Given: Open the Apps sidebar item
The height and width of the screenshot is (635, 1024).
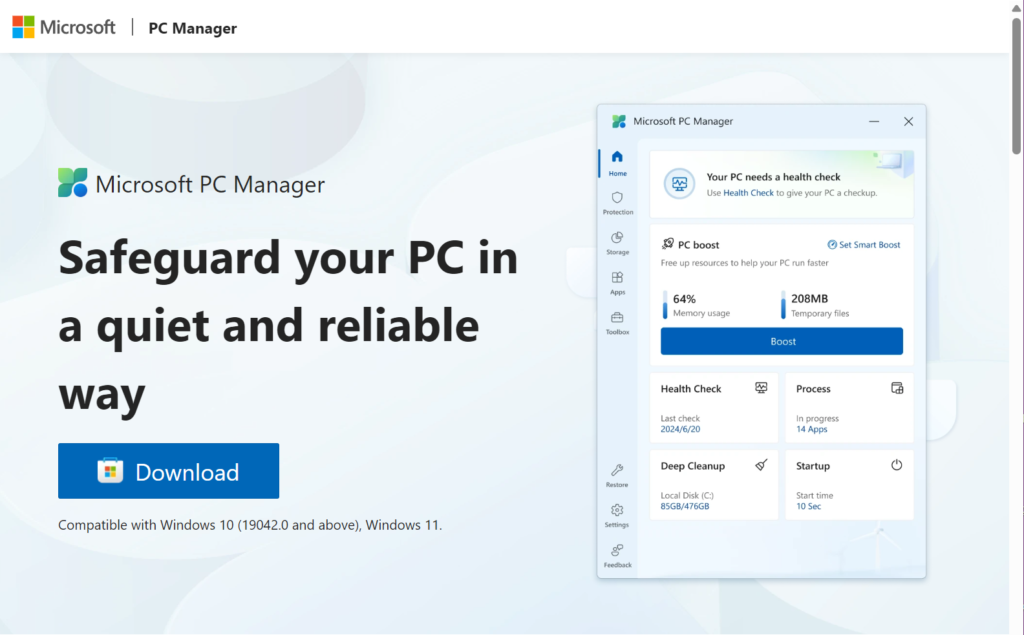Looking at the screenshot, I should (x=617, y=283).
